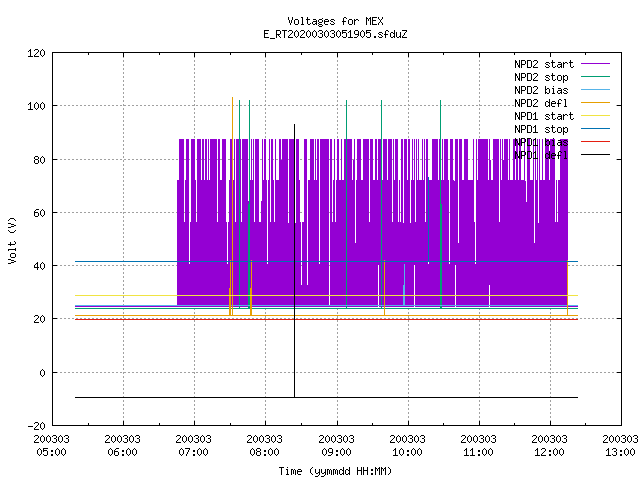The height and width of the screenshot is (480, 640).
Task: Click the y-axis tick value -20
Action: pos(36,426)
